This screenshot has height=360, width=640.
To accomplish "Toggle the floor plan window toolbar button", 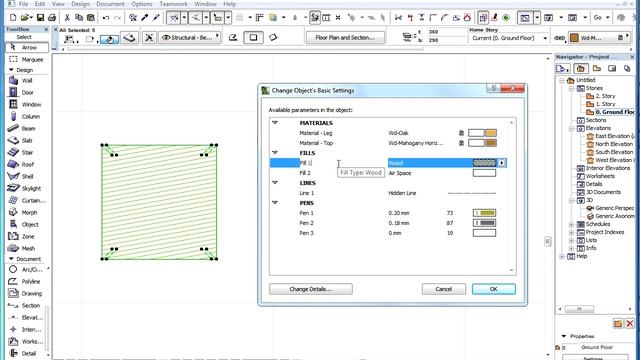I will click(525, 18).
